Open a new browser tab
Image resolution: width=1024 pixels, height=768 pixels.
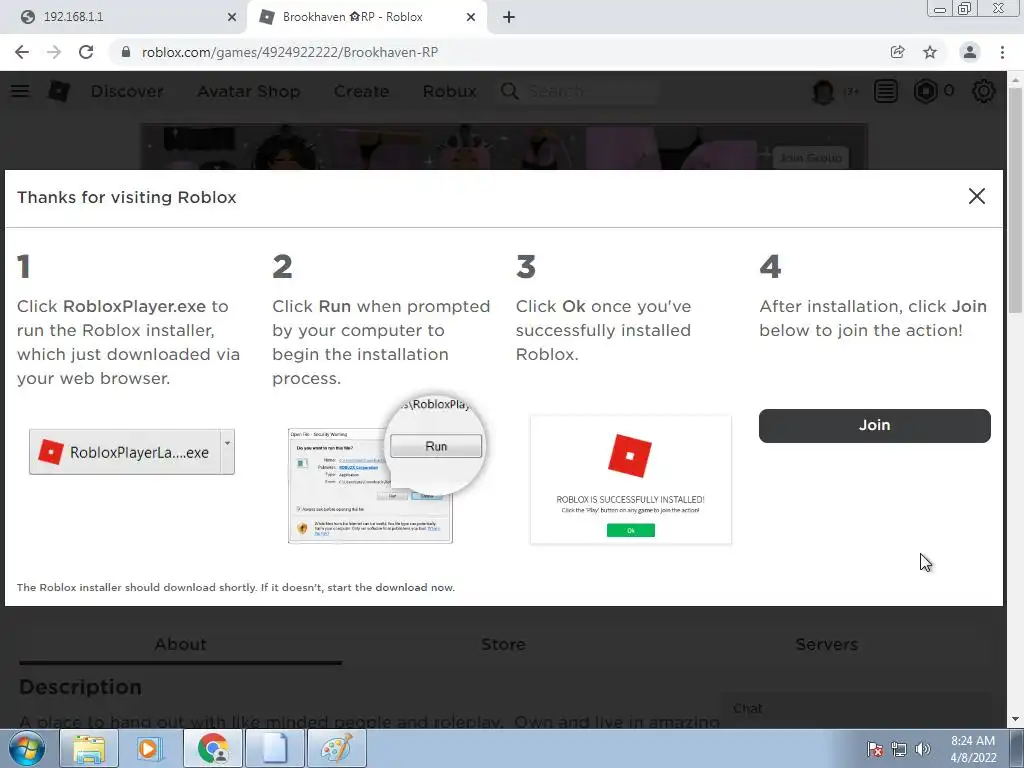[509, 17]
